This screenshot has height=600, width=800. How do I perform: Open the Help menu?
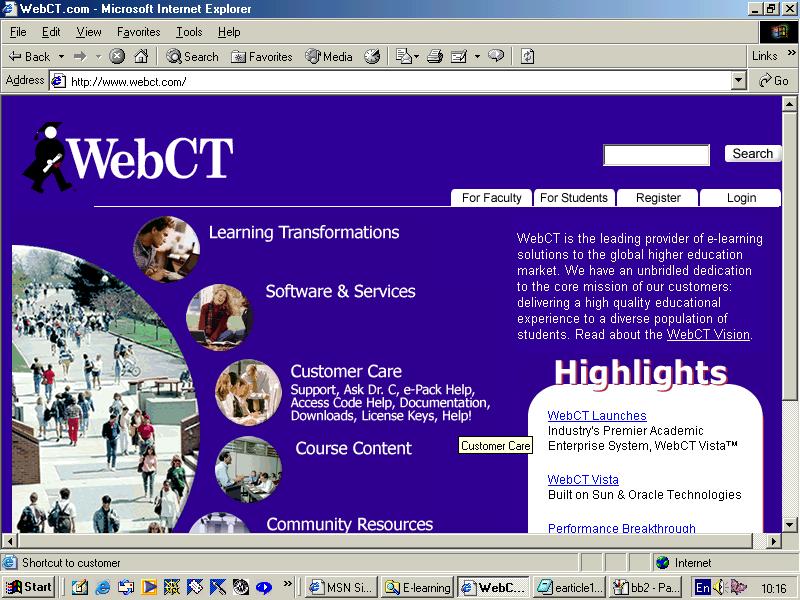click(x=229, y=32)
